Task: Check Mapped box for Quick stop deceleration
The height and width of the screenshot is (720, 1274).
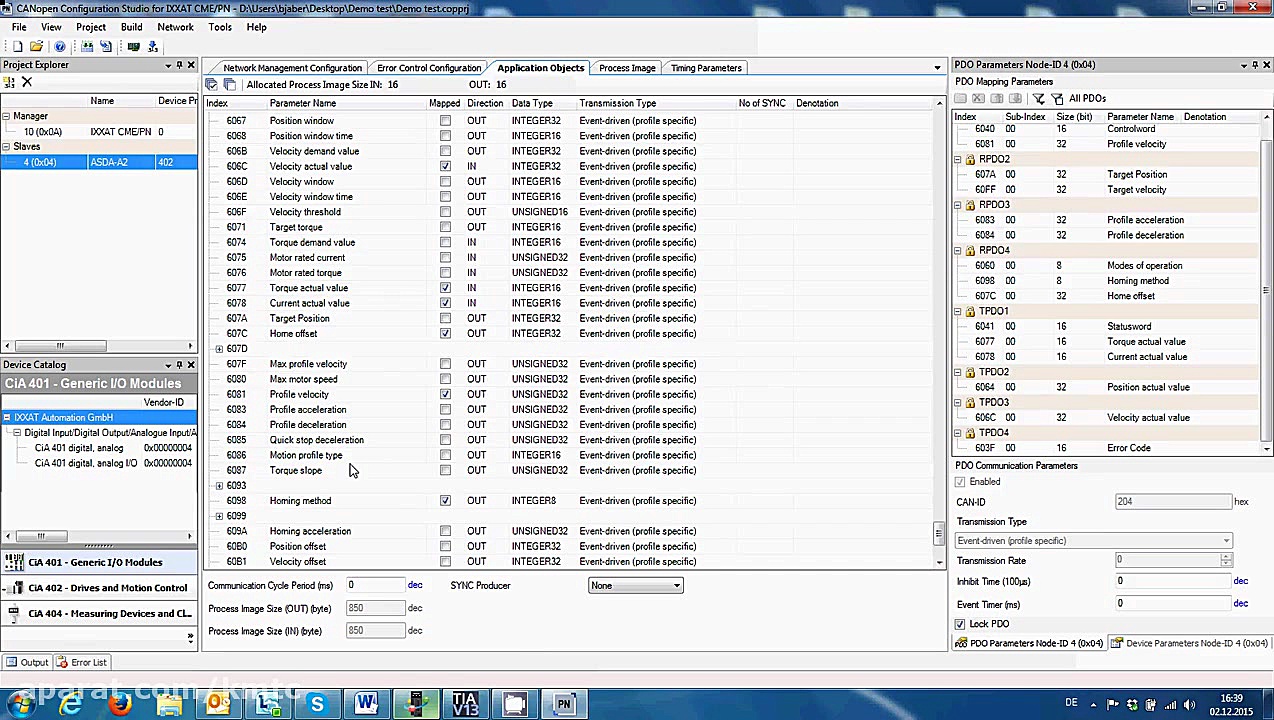Action: (x=445, y=440)
